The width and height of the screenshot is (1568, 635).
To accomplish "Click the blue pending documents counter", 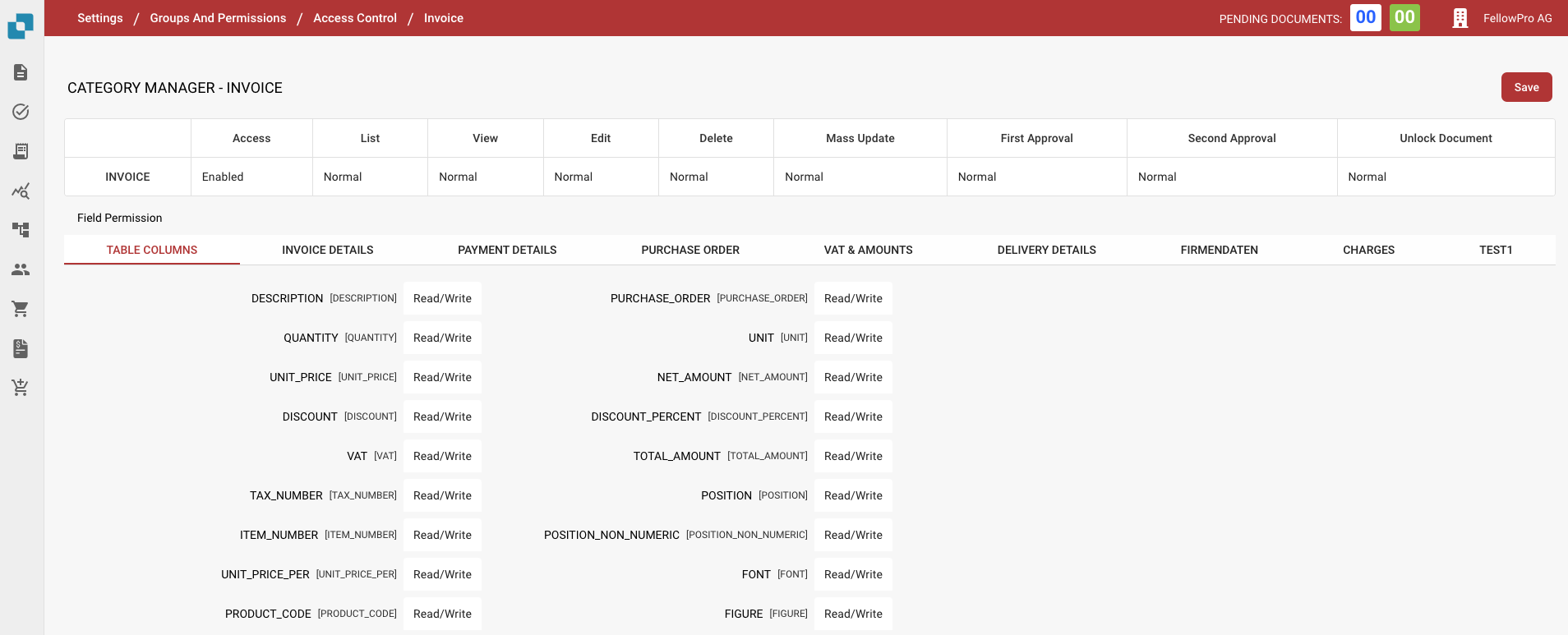I will point(1365,17).
